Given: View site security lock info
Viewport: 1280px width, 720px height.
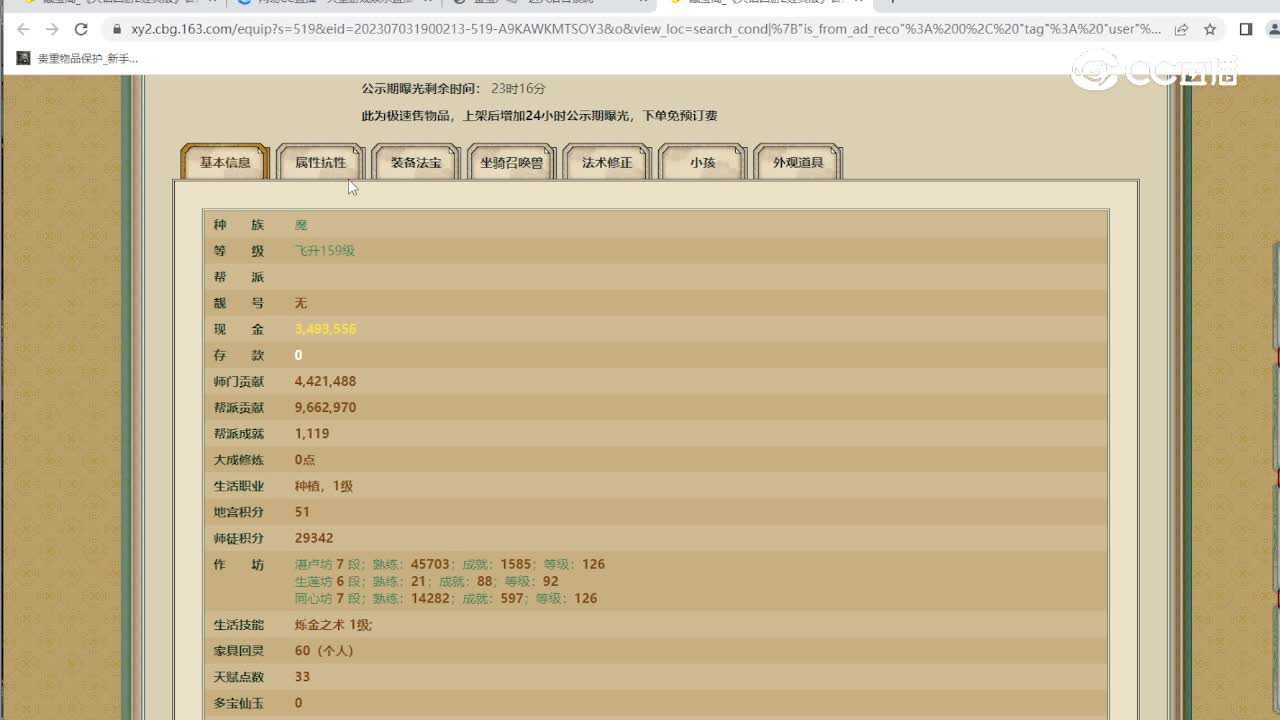Looking at the screenshot, I should point(115,30).
